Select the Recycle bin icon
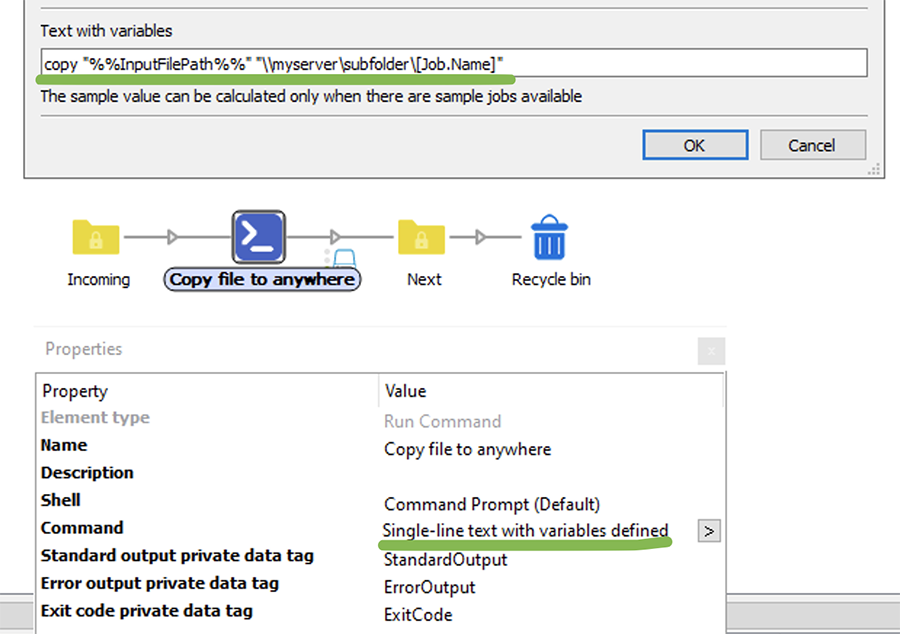Screen dimensions: 900x634 point(549,238)
